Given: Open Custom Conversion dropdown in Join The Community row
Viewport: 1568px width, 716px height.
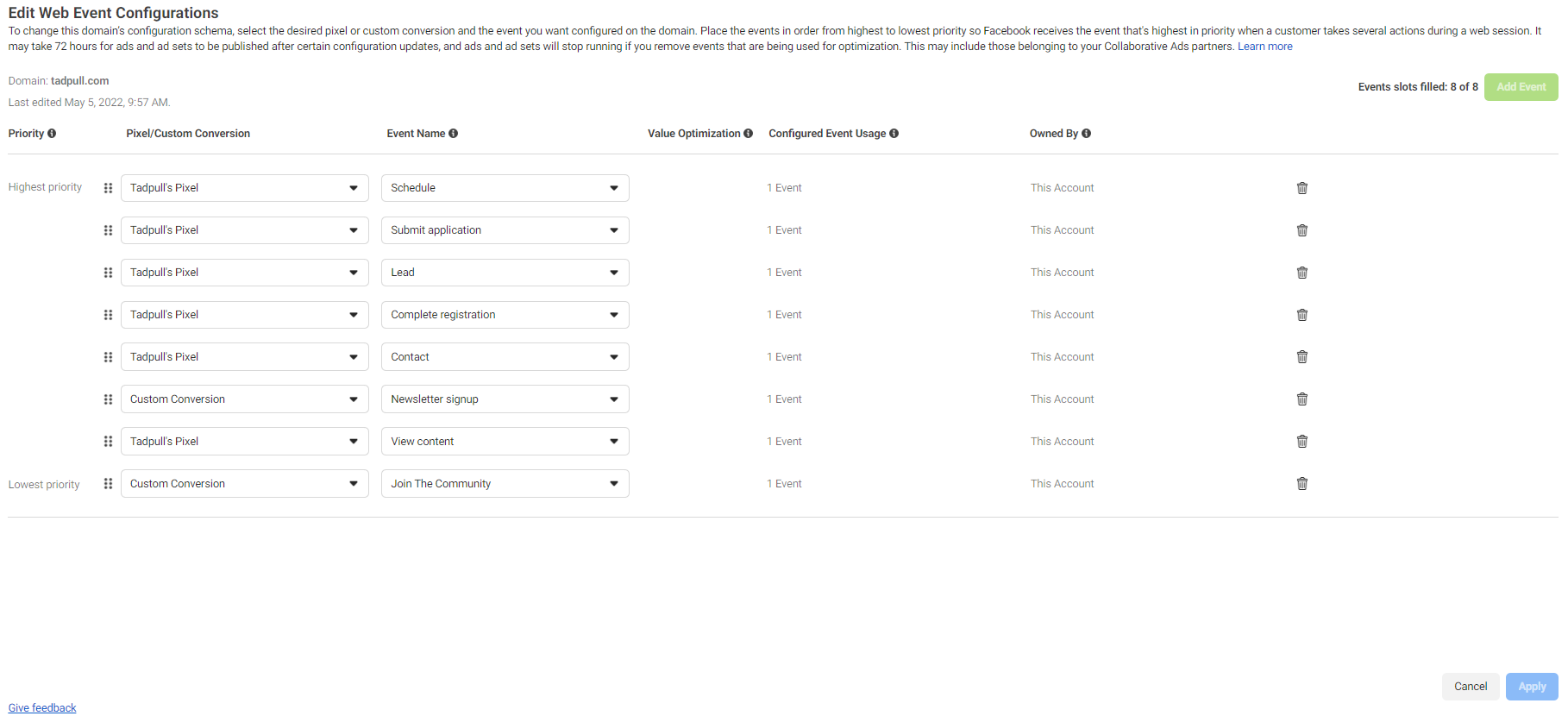Looking at the screenshot, I should tap(245, 484).
